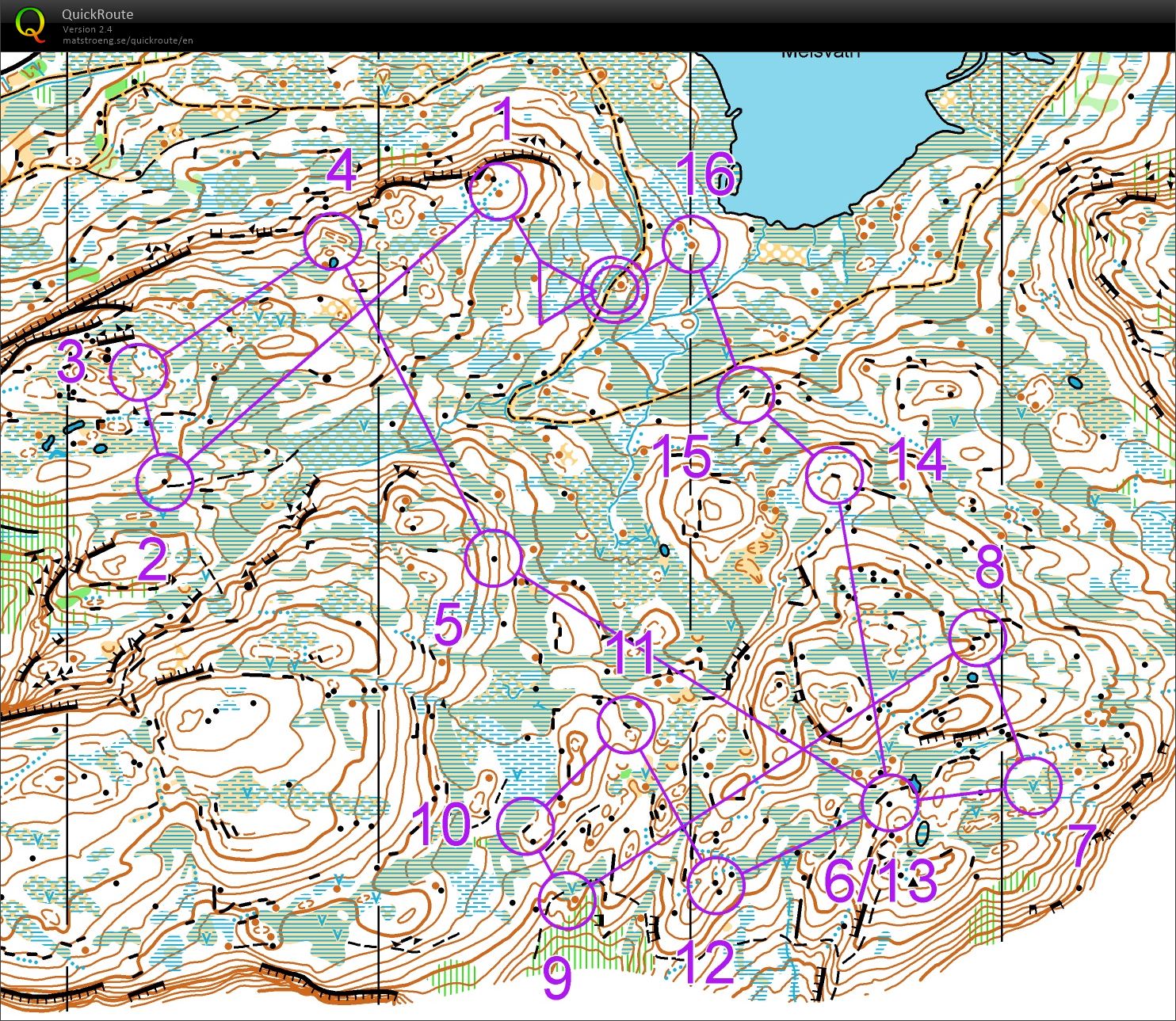1176x1021 pixels.
Task: Select control circle 4 on the course
Action: [333, 241]
